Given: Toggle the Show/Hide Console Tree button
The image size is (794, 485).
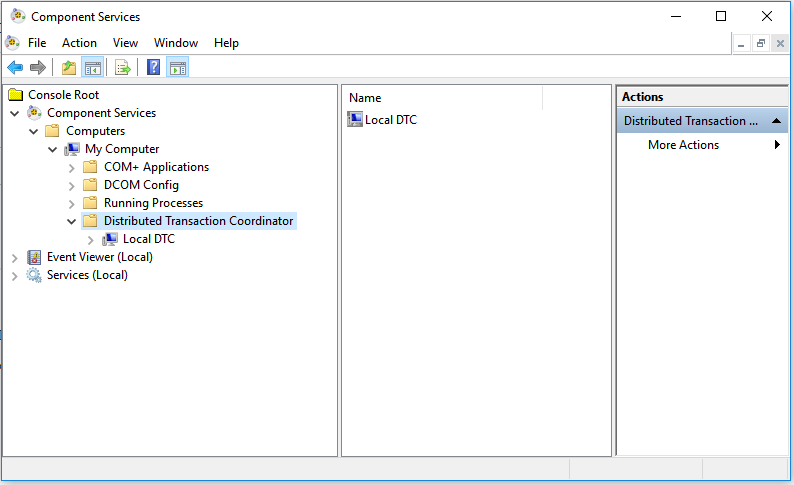Looking at the screenshot, I should [93, 67].
